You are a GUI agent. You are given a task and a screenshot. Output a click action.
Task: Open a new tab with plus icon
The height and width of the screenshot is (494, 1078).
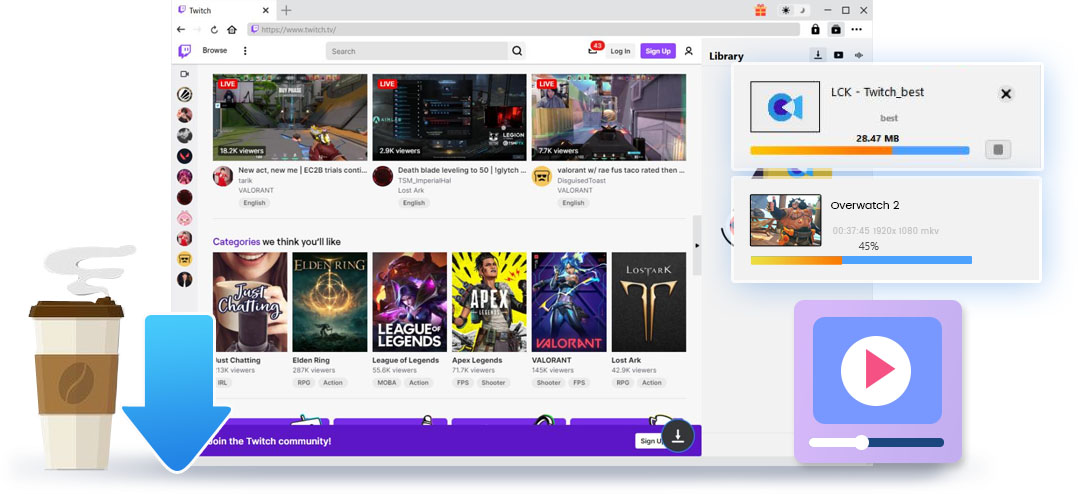[287, 10]
